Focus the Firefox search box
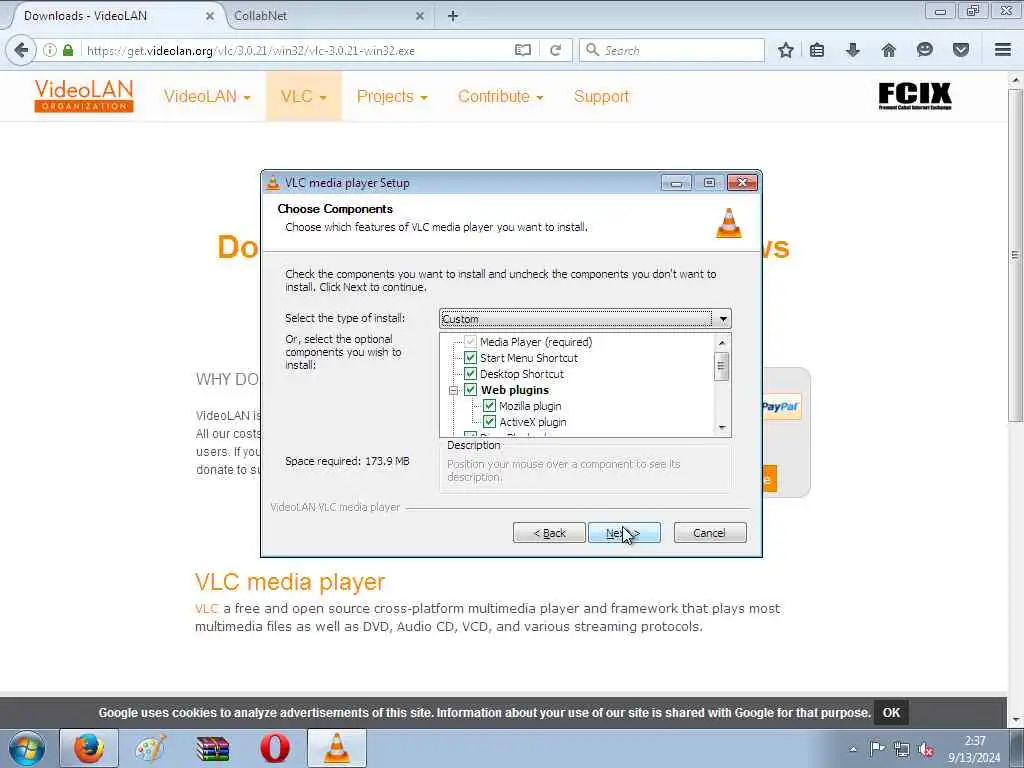This screenshot has width=1024, height=768. [x=672, y=50]
